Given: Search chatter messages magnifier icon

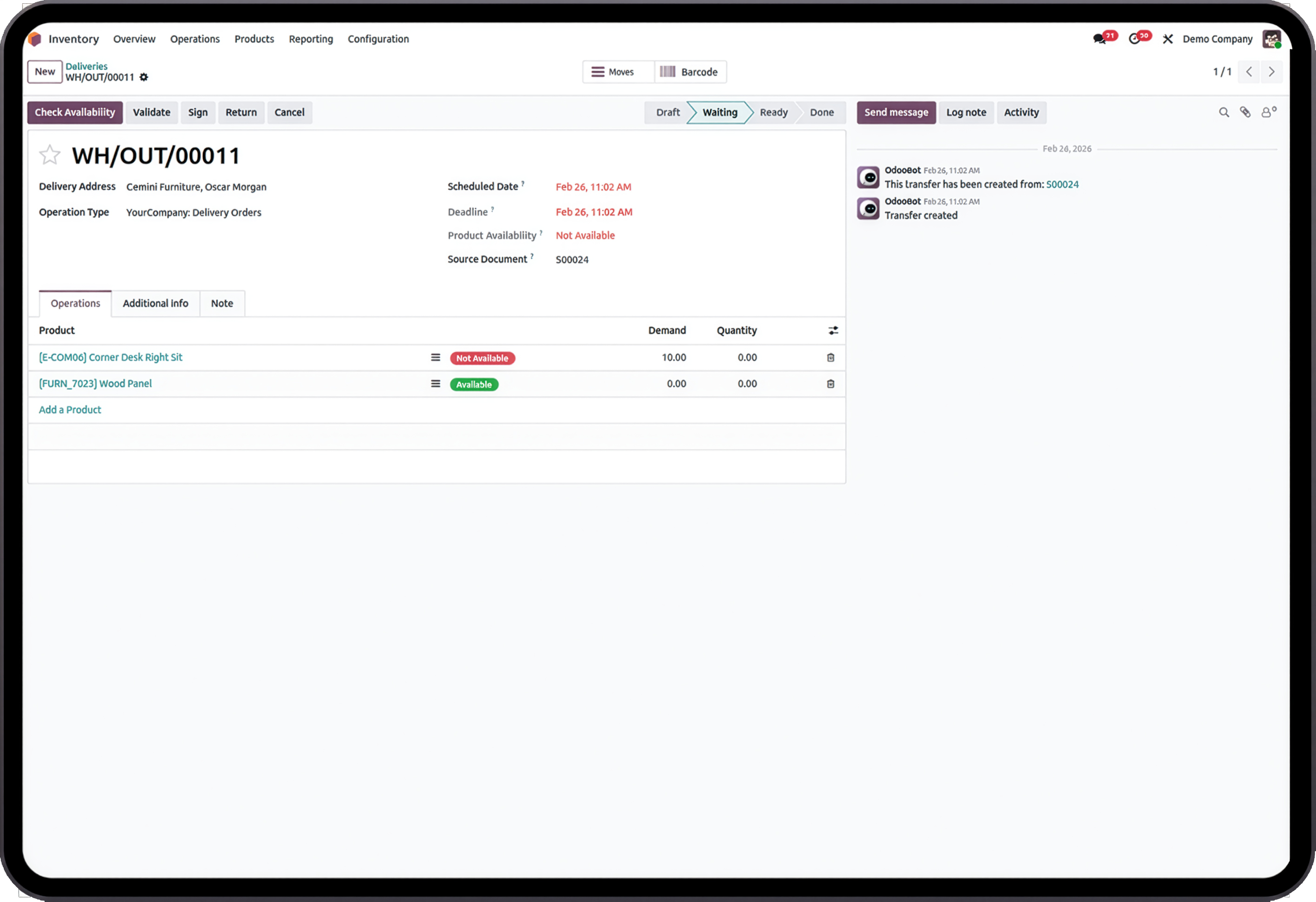Looking at the screenshot, I should point(1224,112).
